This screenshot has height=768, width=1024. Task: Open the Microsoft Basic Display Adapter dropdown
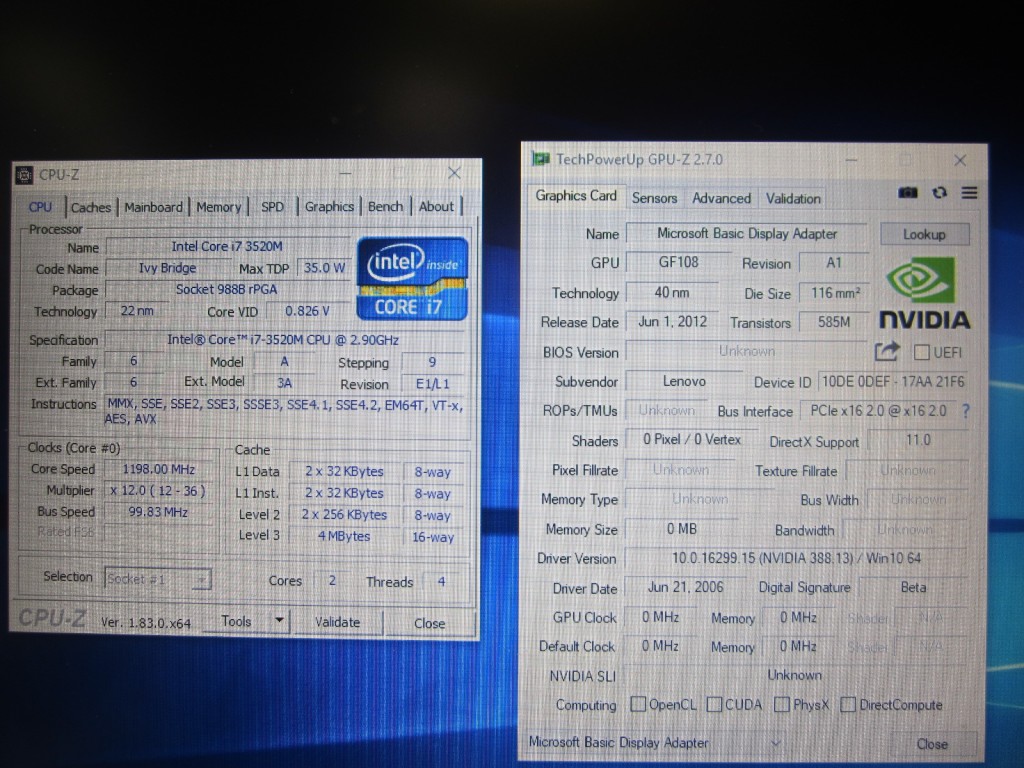[655, 743]
